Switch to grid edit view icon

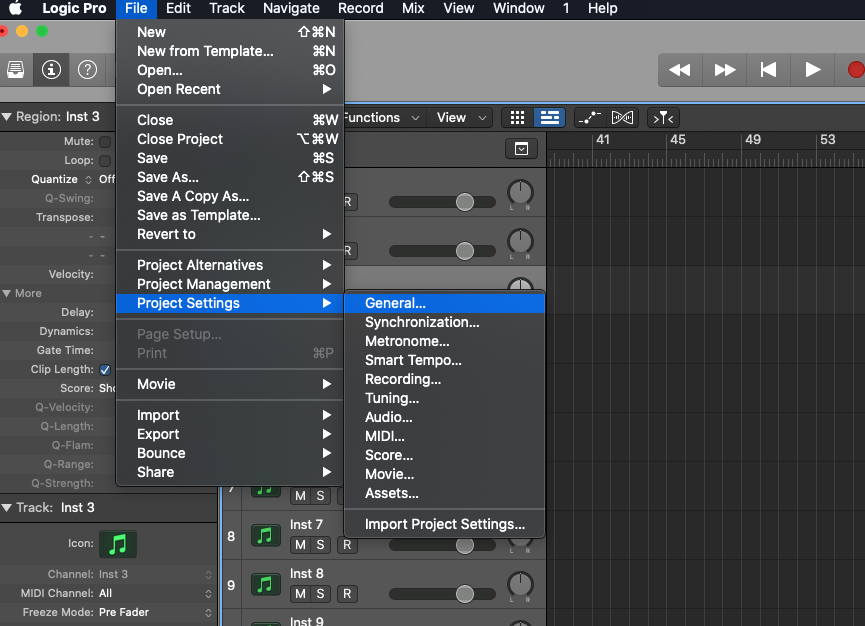tap(517, 117)
